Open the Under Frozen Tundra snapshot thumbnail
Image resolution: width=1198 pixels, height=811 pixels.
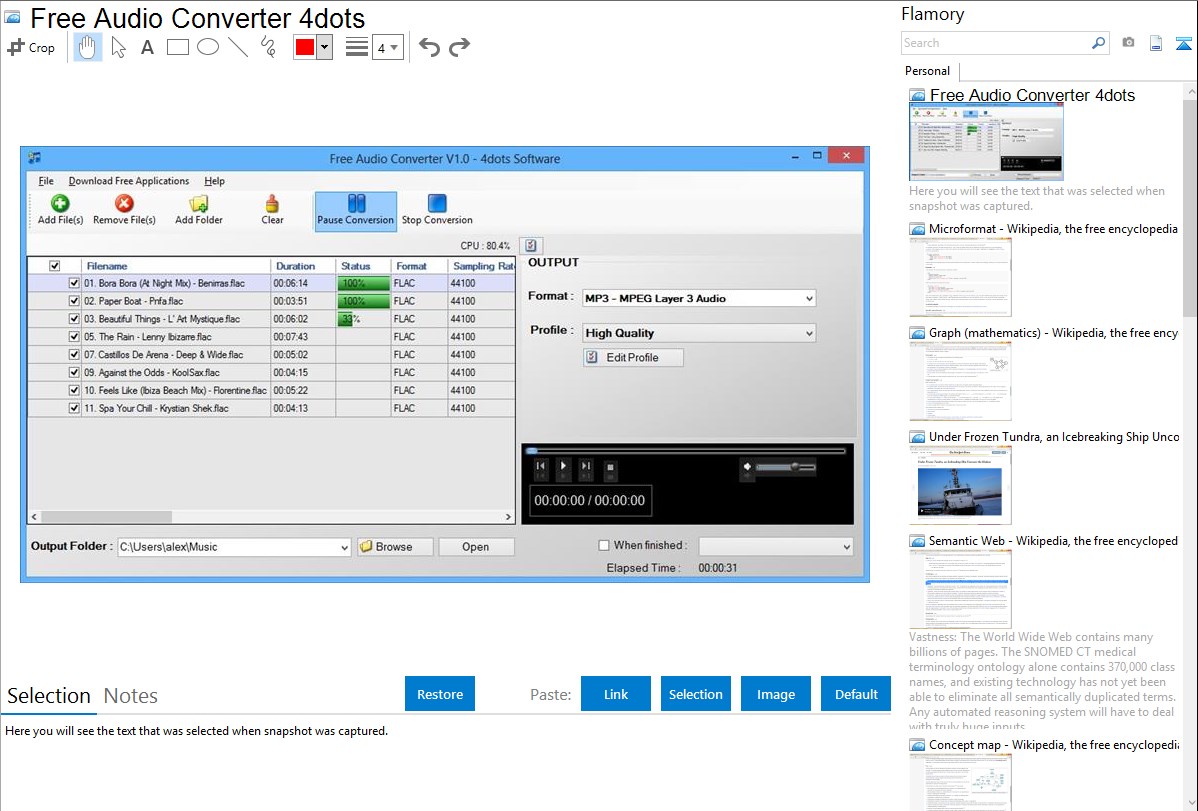click(x=960, y=487)
